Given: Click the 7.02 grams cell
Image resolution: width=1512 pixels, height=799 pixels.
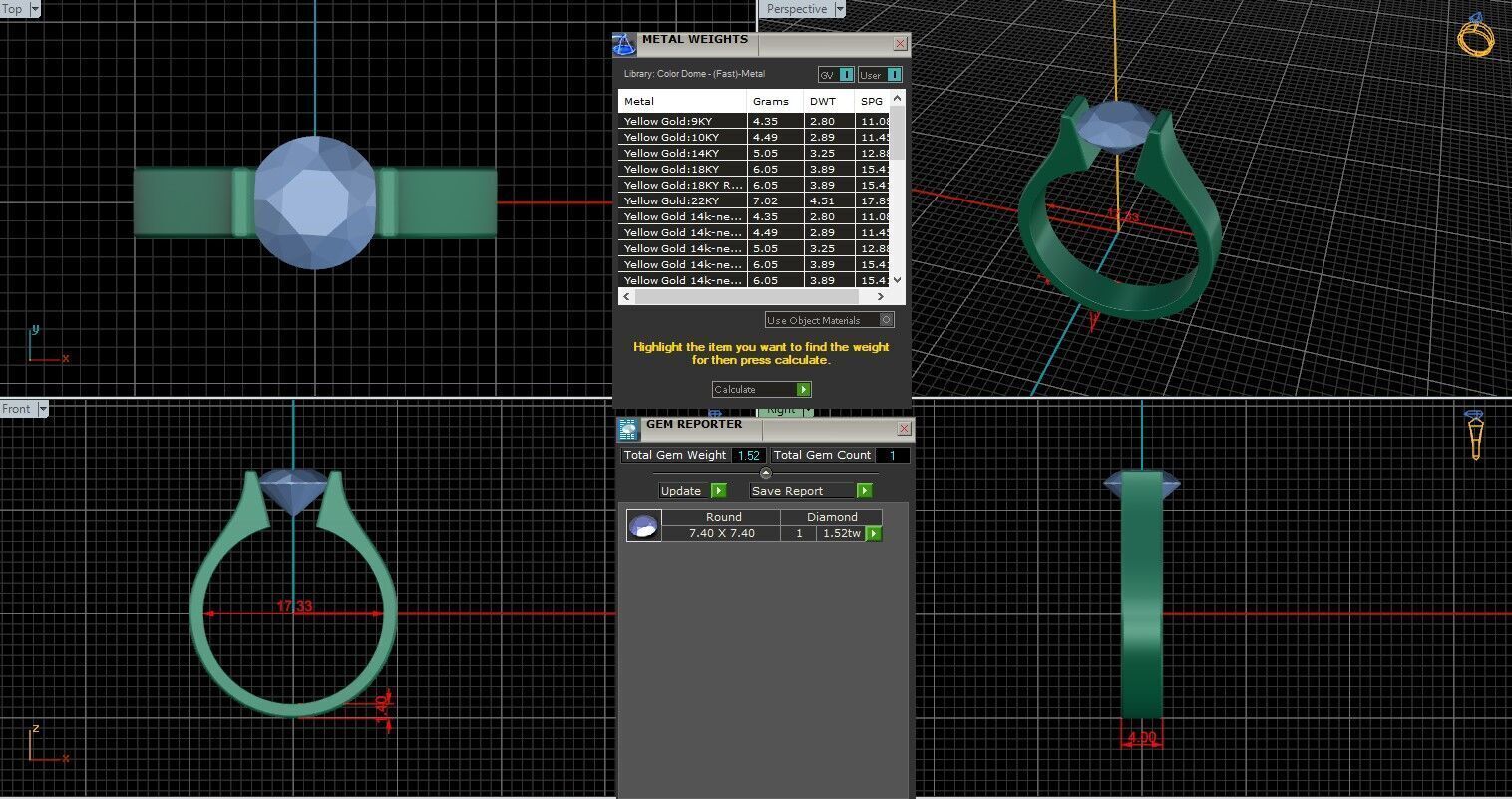Looking at the screenshot, I should pyautogui.click(x=775, y=200).
